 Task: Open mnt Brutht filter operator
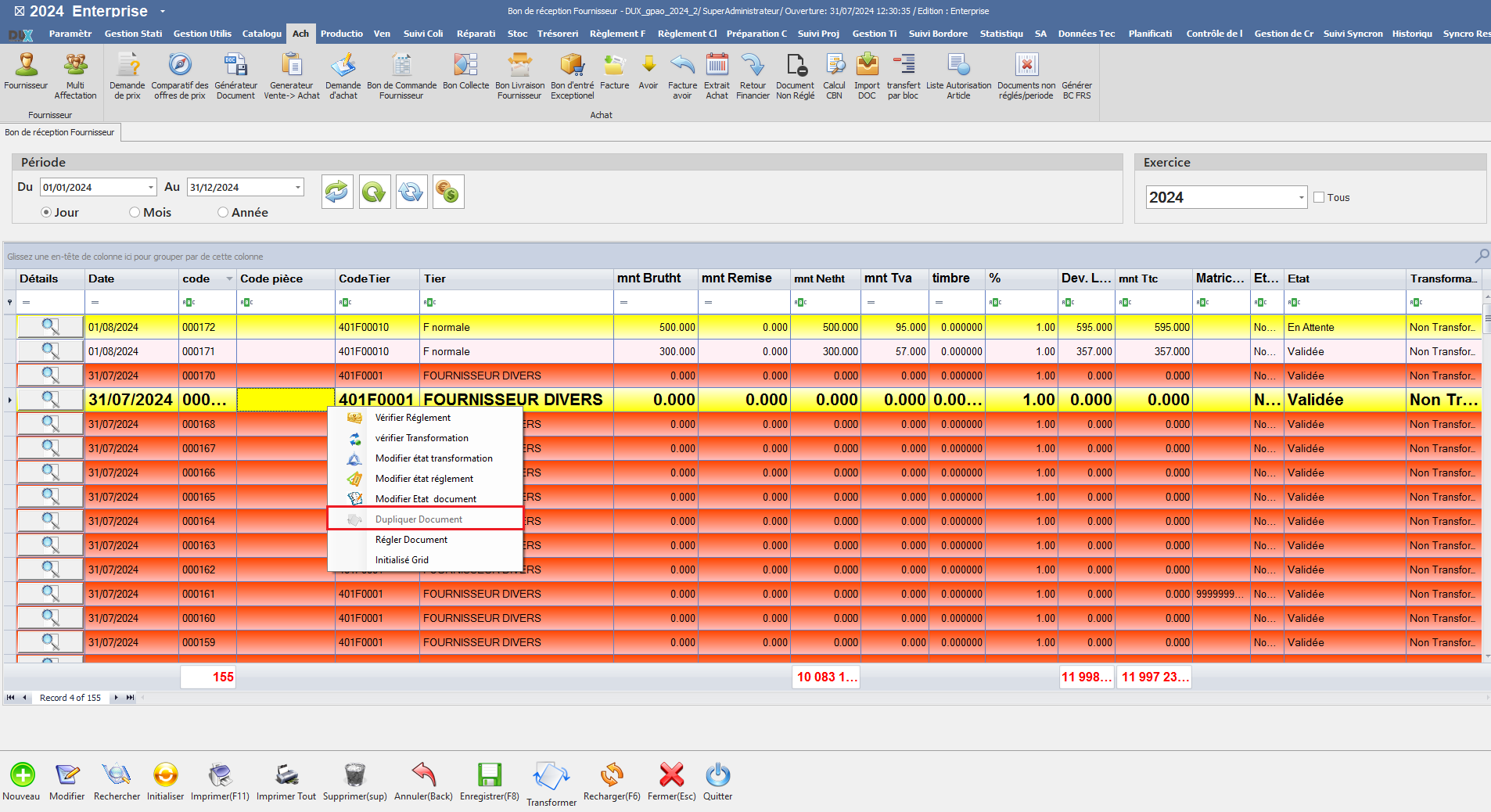[623, 302]
